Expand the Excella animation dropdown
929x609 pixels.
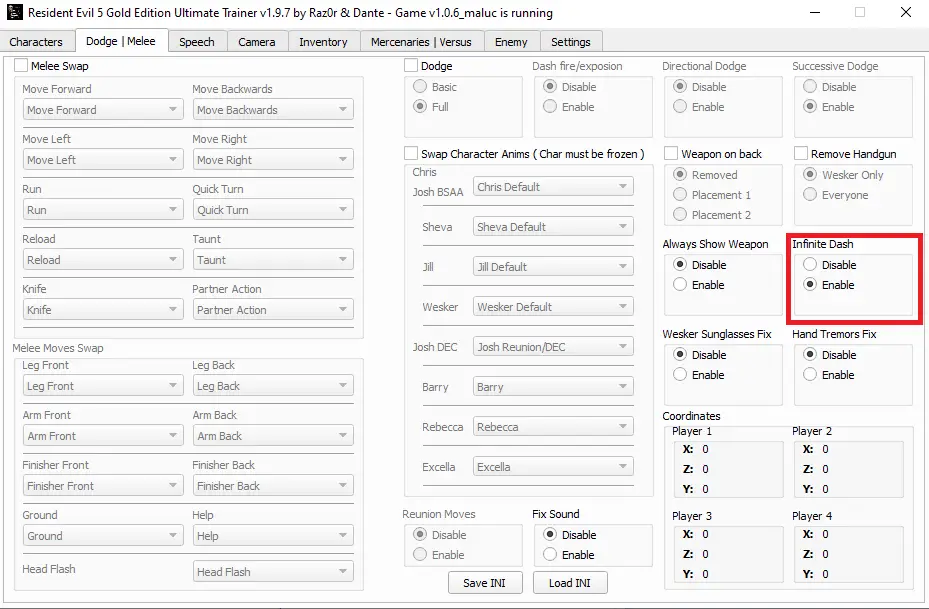(553, 467)
